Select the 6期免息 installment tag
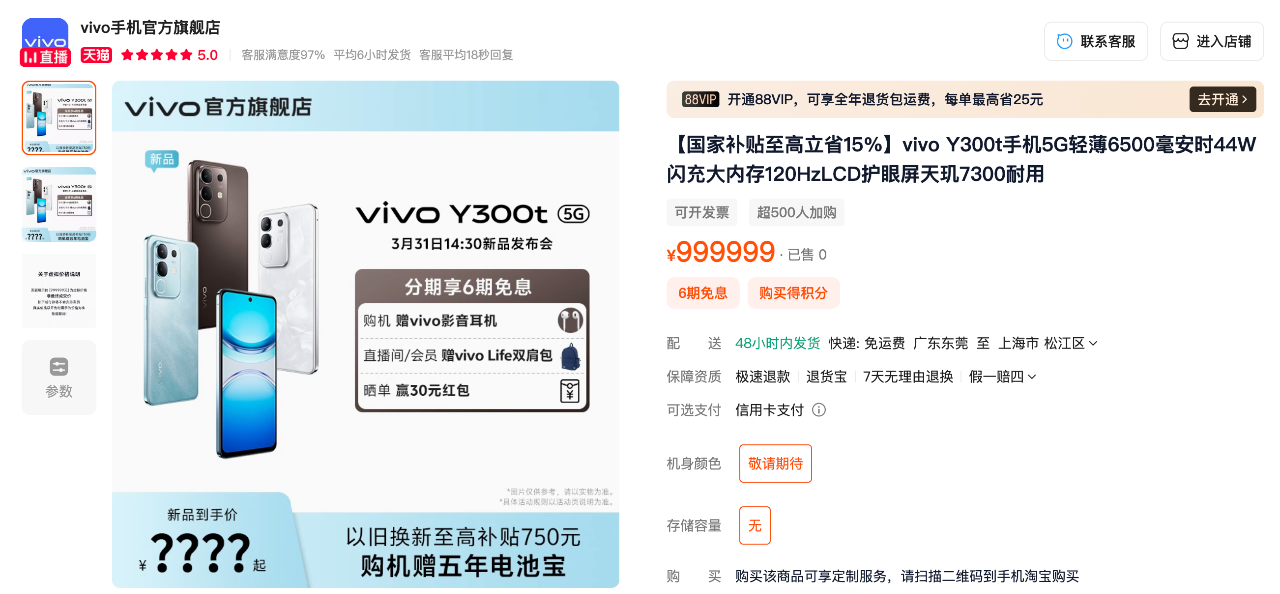1280x594 pixels. coord(703,293)
